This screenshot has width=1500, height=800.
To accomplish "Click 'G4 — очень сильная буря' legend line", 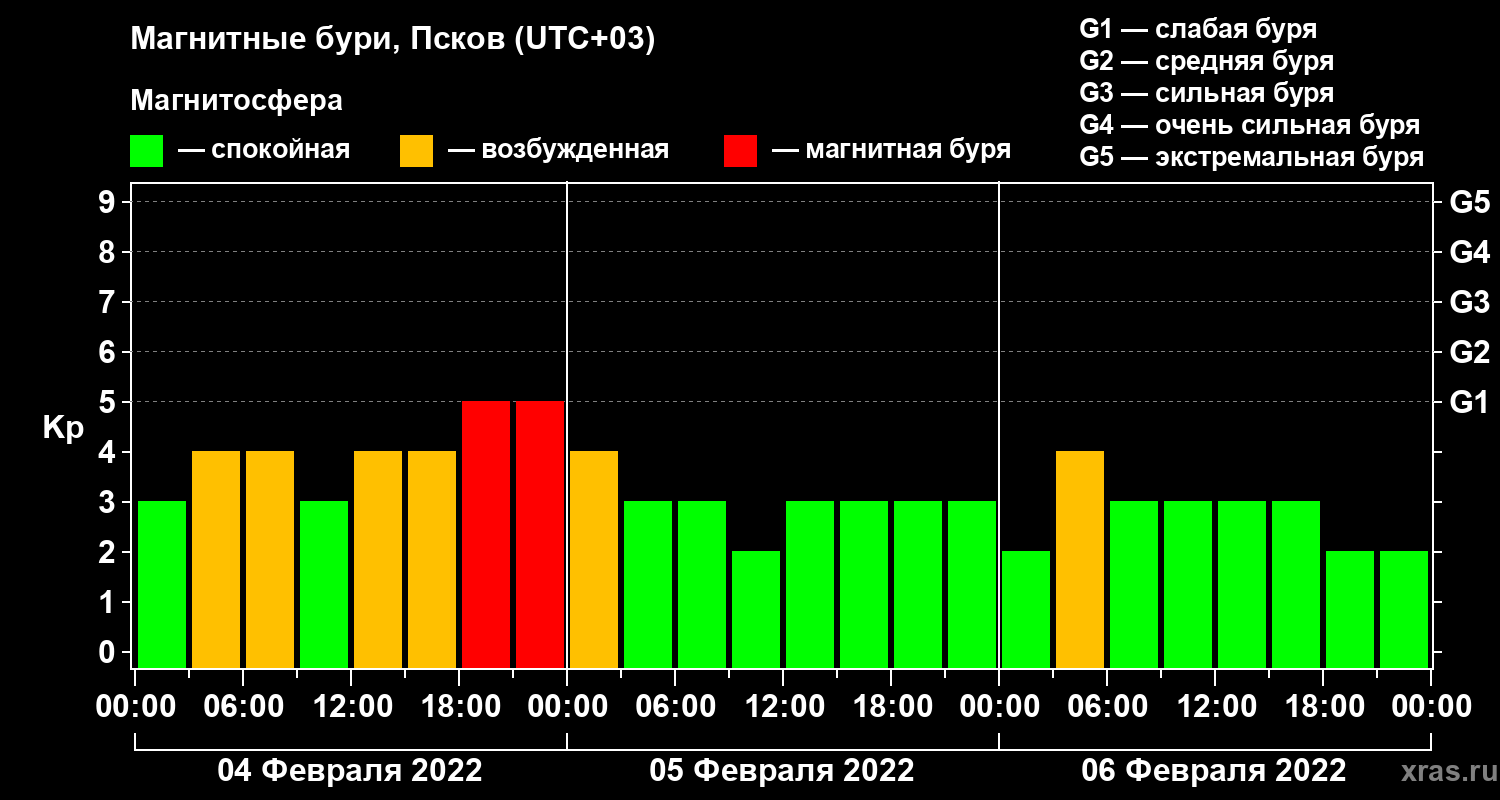I will [x=1249, y=125].
